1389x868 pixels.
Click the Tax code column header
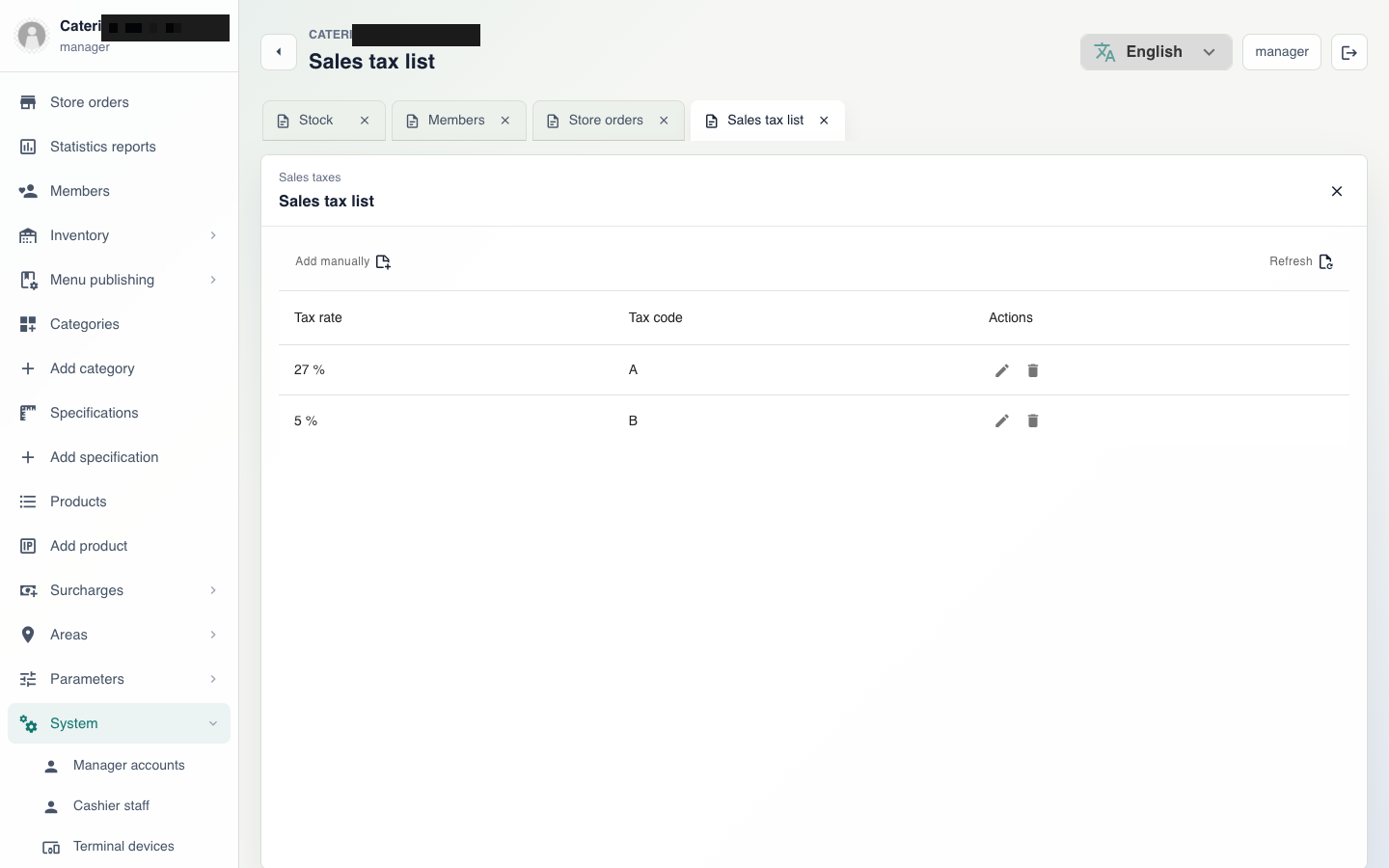[x=656, y=317]
